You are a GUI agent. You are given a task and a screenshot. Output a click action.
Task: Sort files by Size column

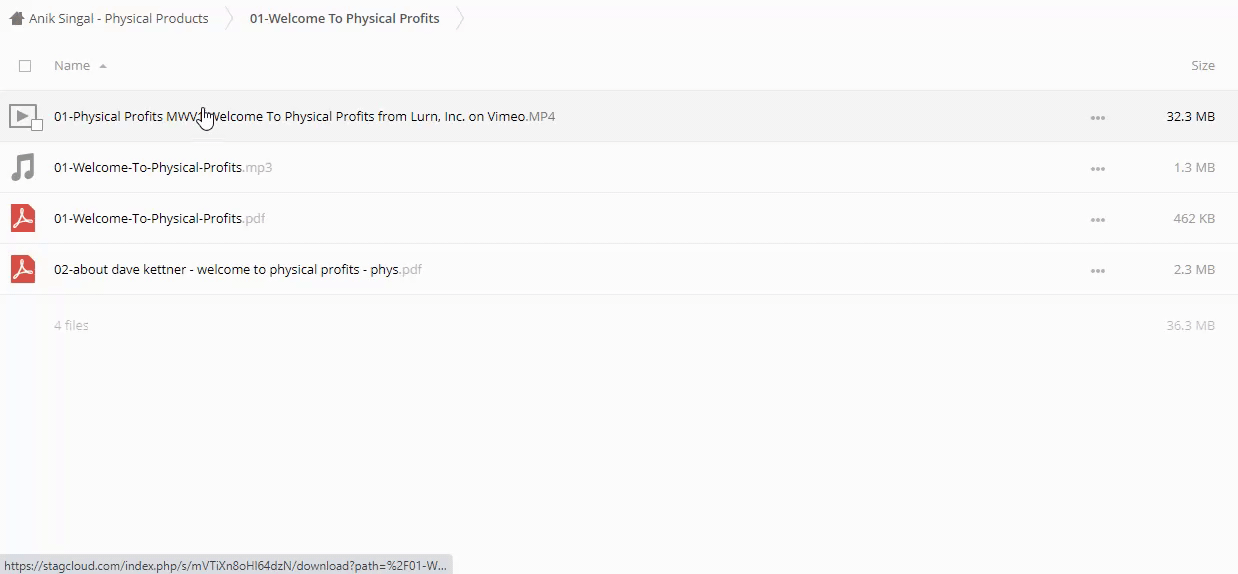pos(1202,66)
